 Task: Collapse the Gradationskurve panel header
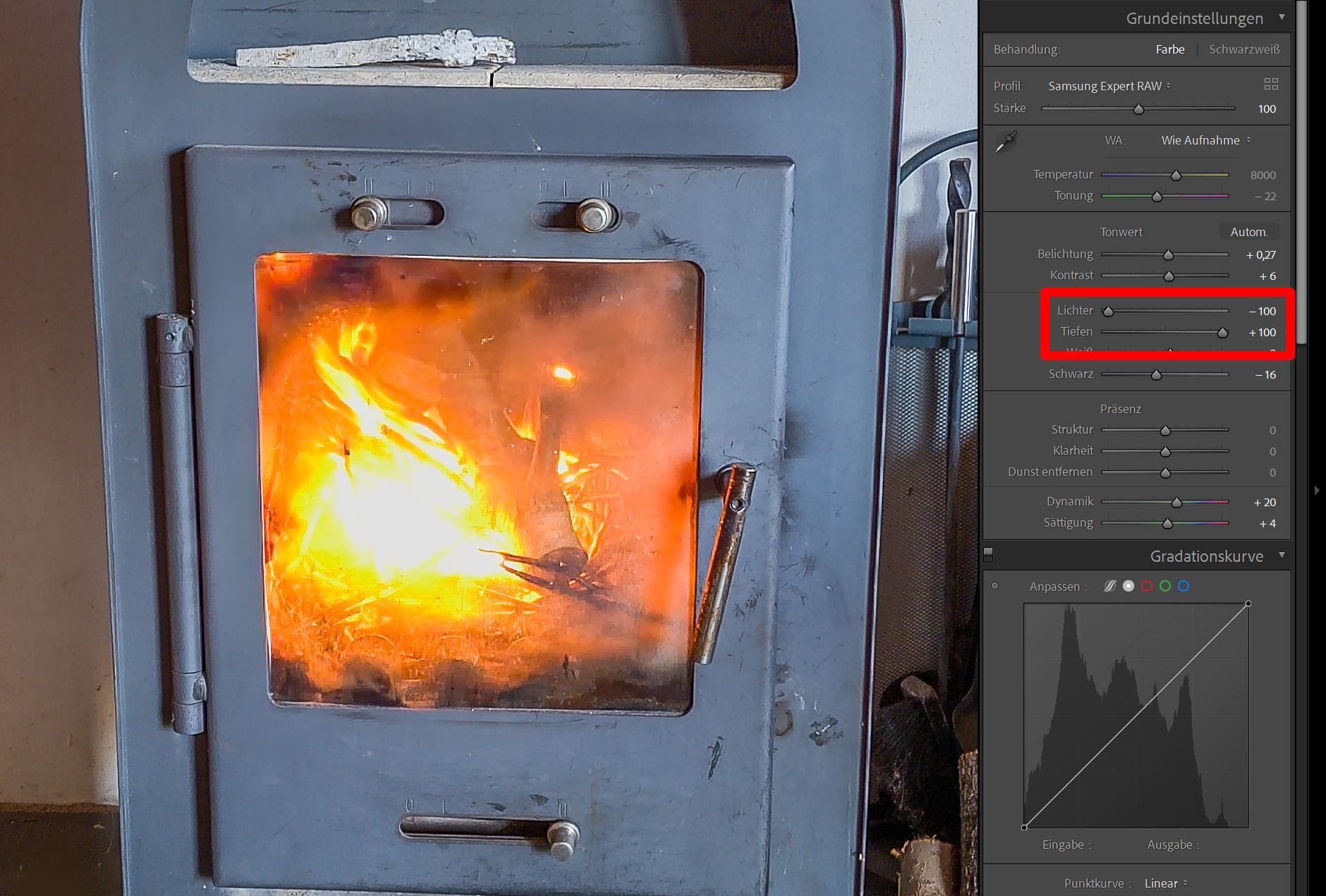click(1282, 556)
